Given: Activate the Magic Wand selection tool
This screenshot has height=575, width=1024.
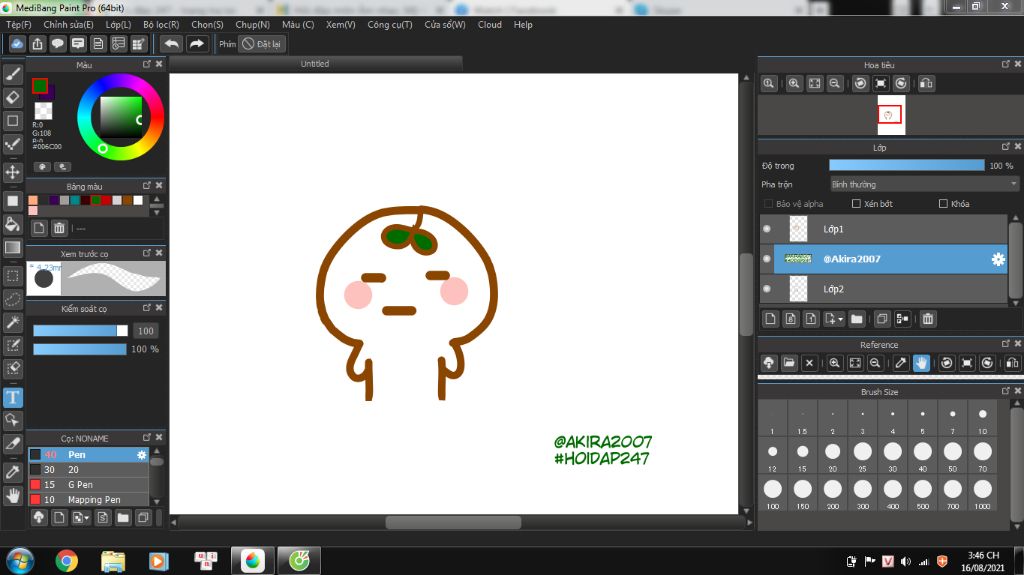Looking at the screenshot, I should (x=13, y=322).
